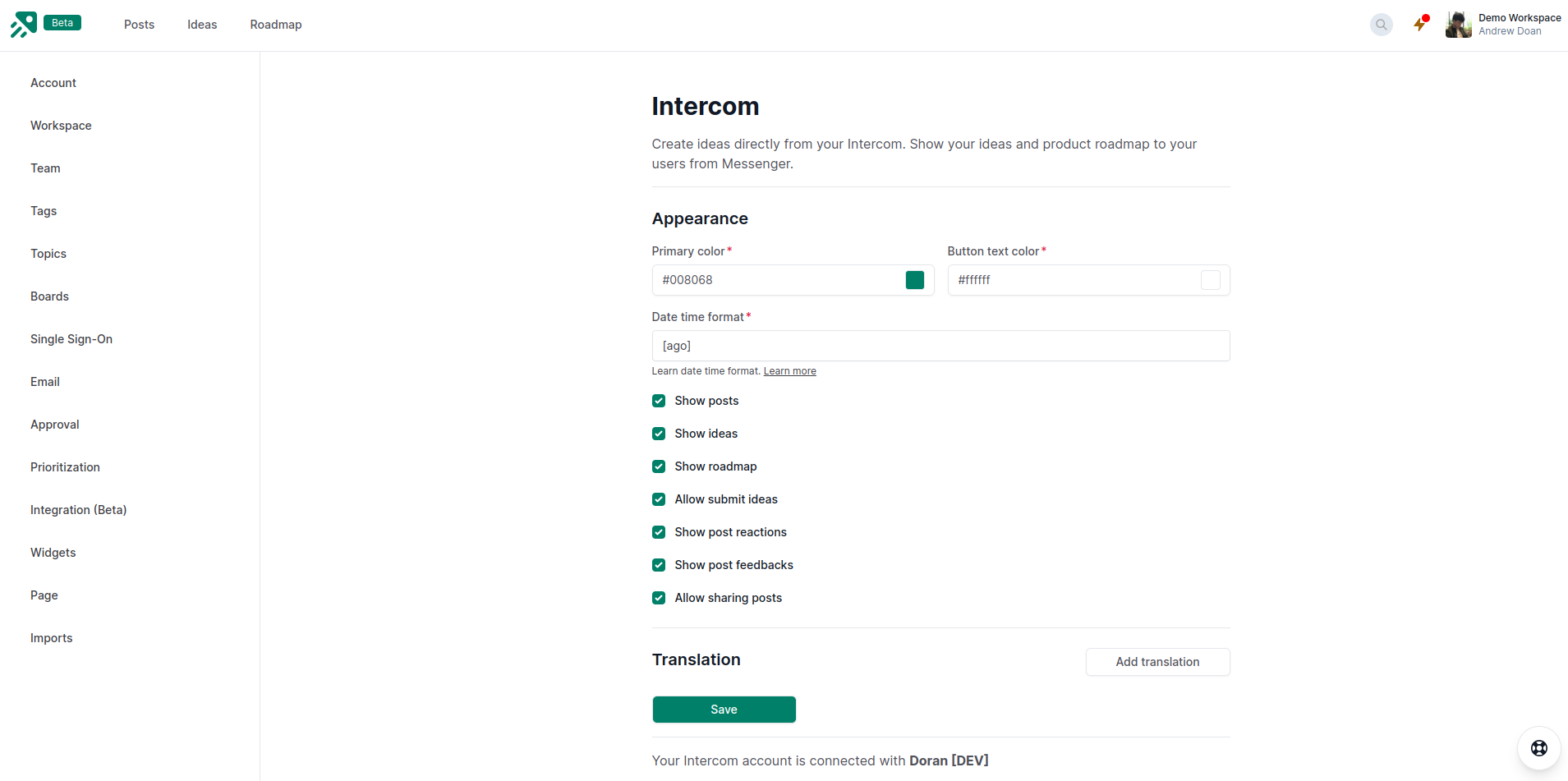The width and height of the screenshot is (1568, 781).
Task: Toggle Show post feedbacks checkbox
Action: (x=659, y=565)
